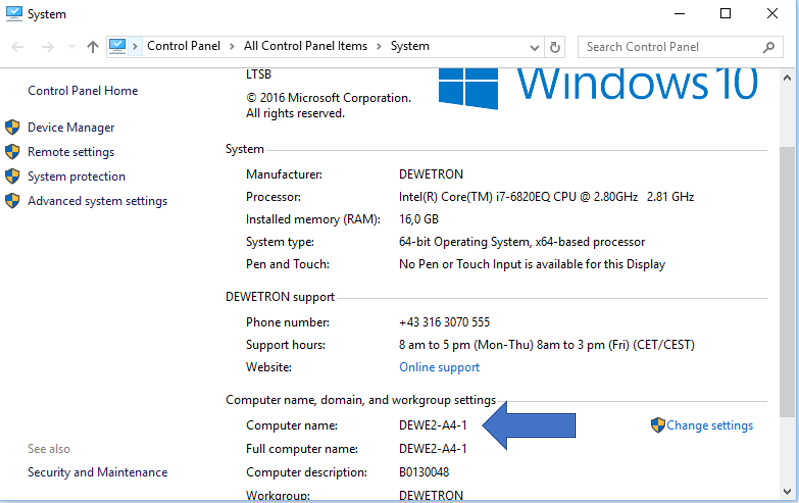Select the All Control Panel Items breadcrumb
This screenshot has width=799, height=503.
click(x=305, y=46)
